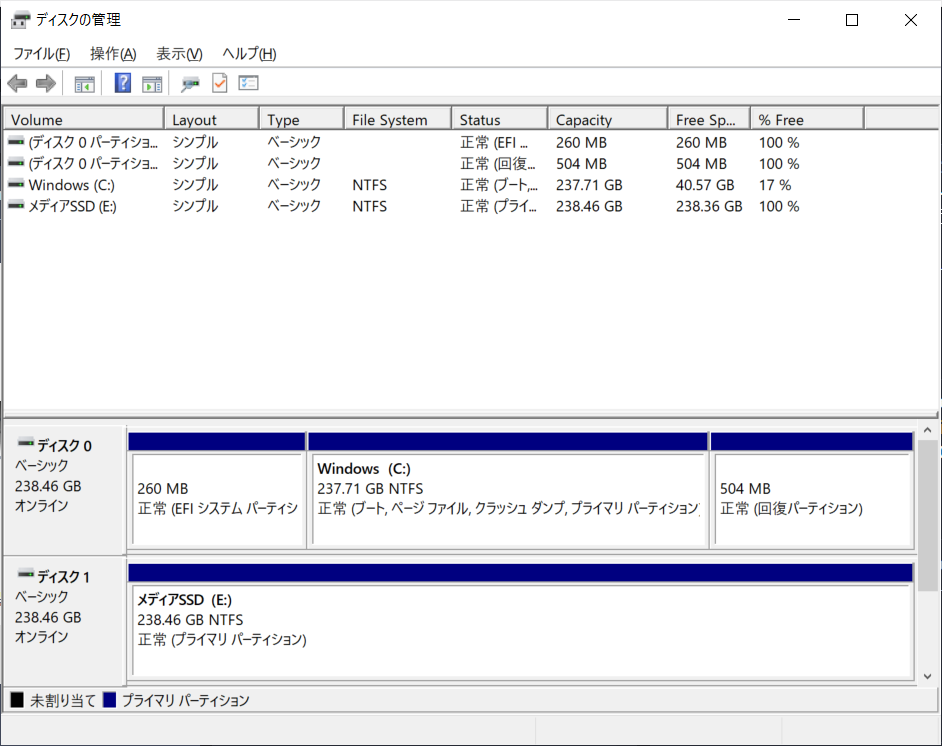
Task: Click the blue プライマリ パーティション legend swatch
Action: click(x=110, y=700)
